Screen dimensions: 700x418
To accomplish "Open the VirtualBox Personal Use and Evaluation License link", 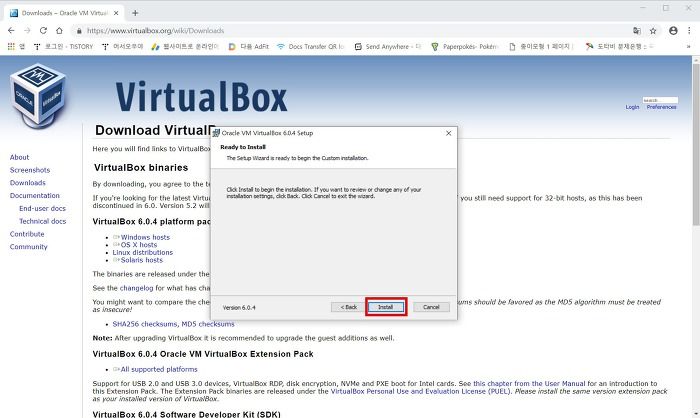I will (x=421, y=391).
